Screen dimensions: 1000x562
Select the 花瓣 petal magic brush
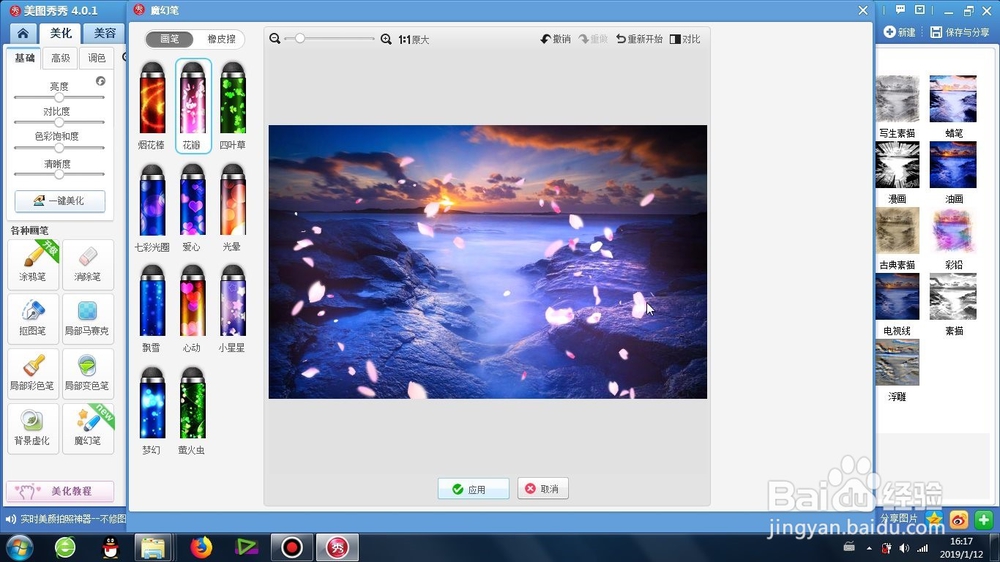tap(193, 105)
